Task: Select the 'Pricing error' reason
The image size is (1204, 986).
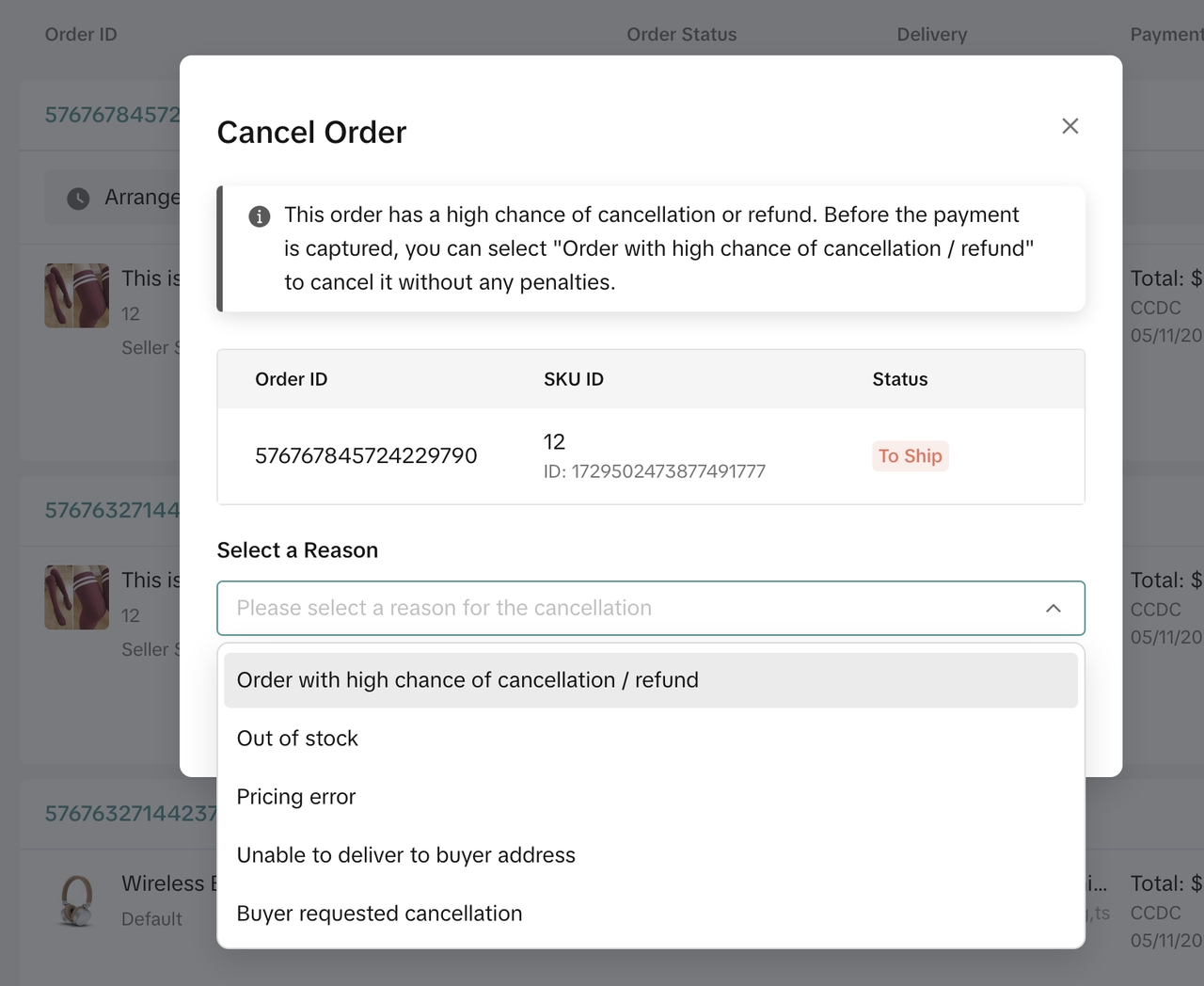Action: coord(296,797)
